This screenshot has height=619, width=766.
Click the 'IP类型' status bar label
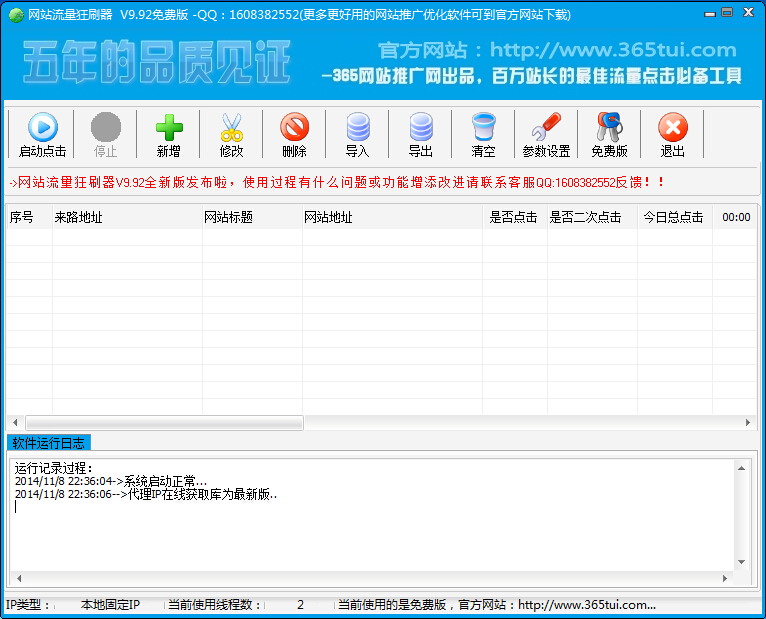click(x=28, y=605)
